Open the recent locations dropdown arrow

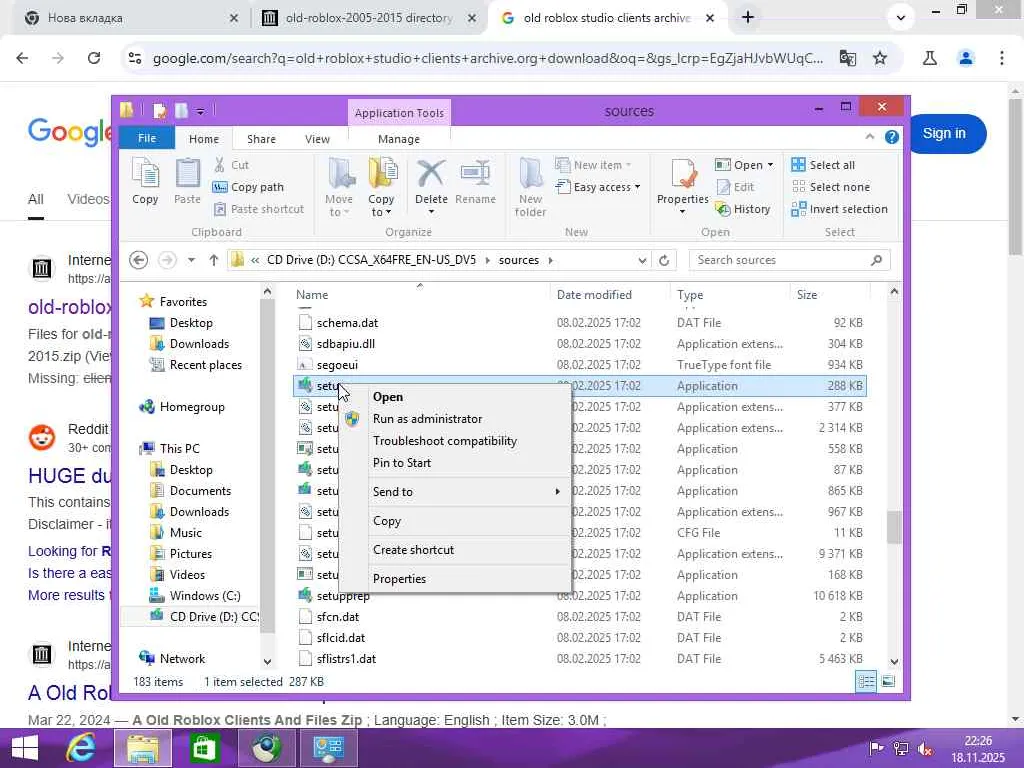191,260
